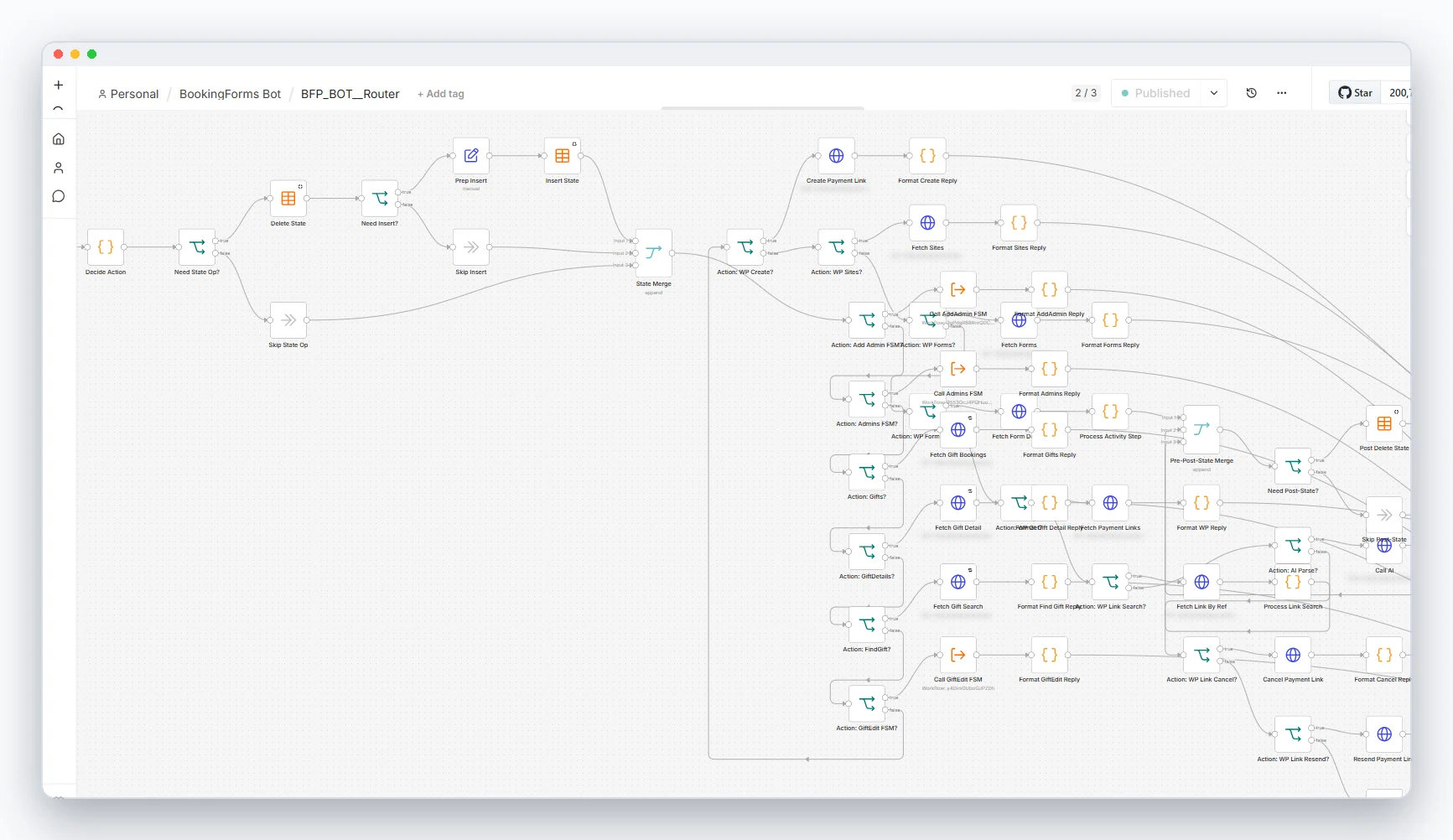This screenshot has width=1453, height=840.
Task: Open the State Merge node
Action: point(654,253)
